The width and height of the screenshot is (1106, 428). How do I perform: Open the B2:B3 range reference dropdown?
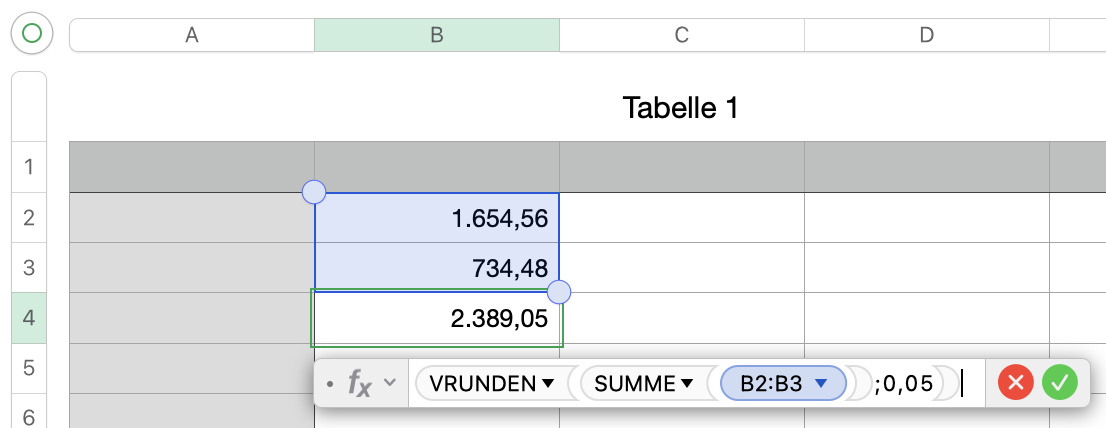[x=821, y=383]
